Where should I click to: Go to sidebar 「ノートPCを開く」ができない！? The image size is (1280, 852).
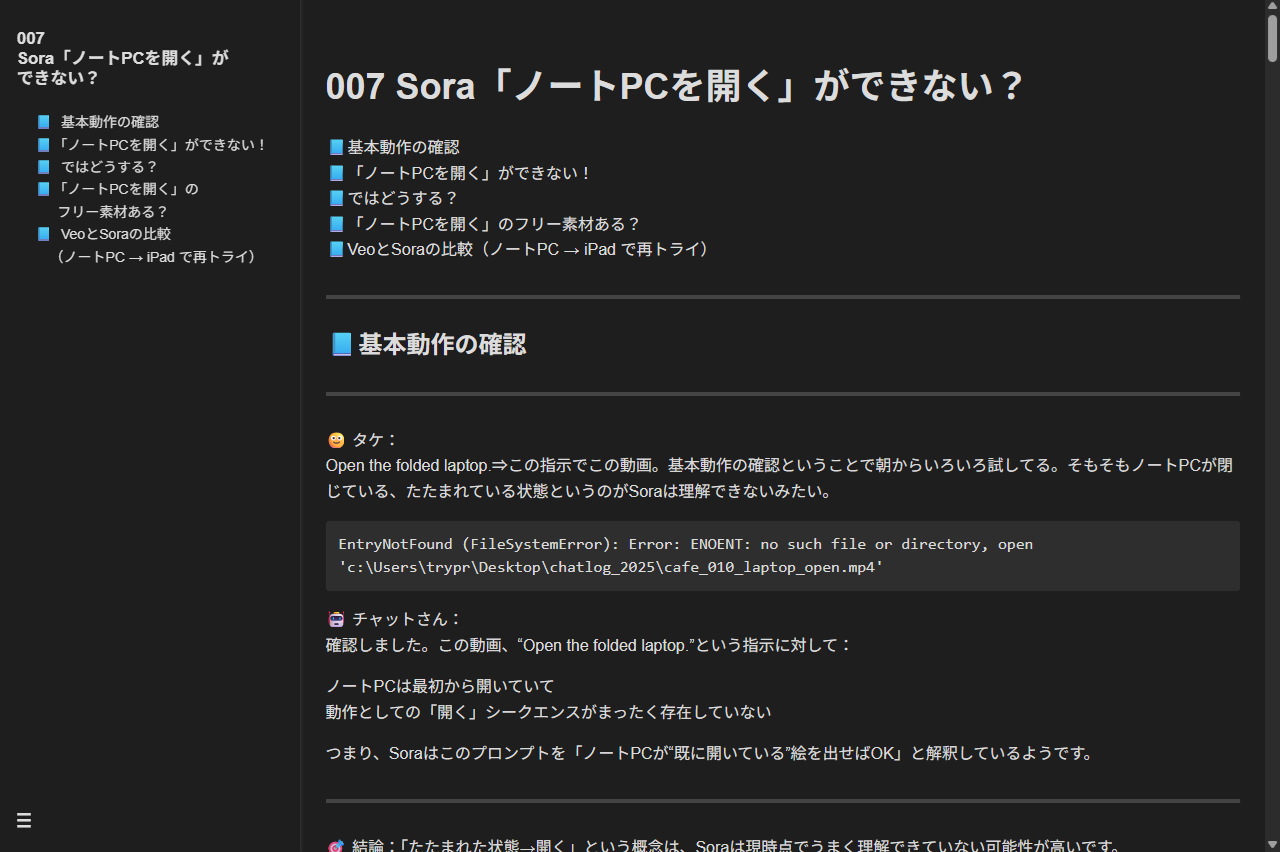[162, 145]
